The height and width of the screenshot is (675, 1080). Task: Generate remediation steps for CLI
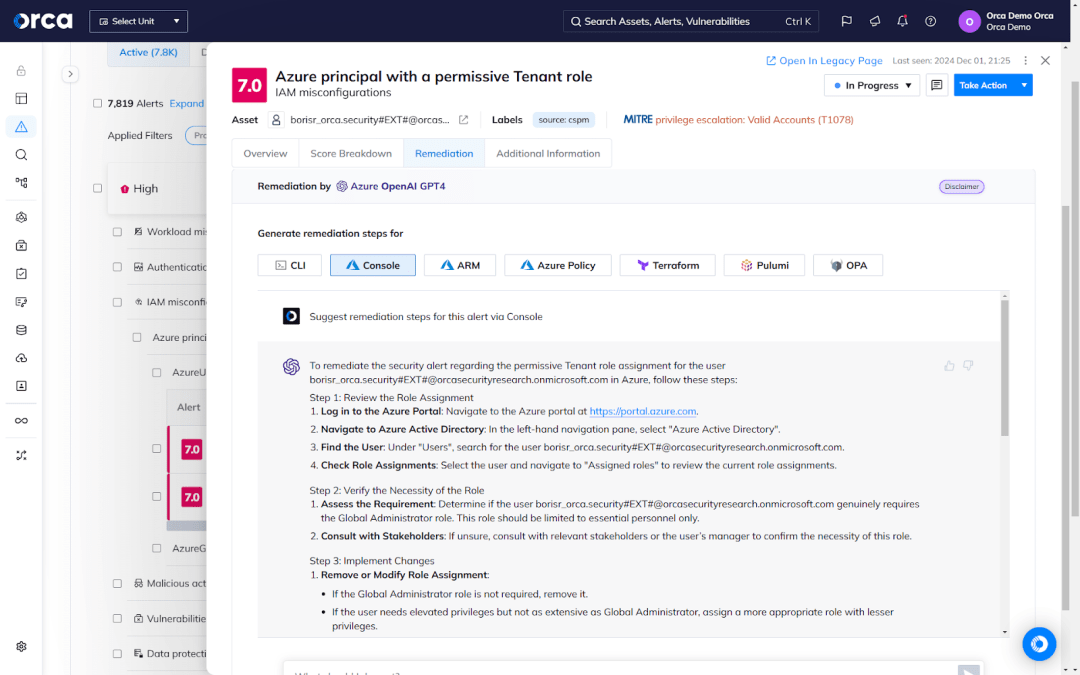[290, 265]
